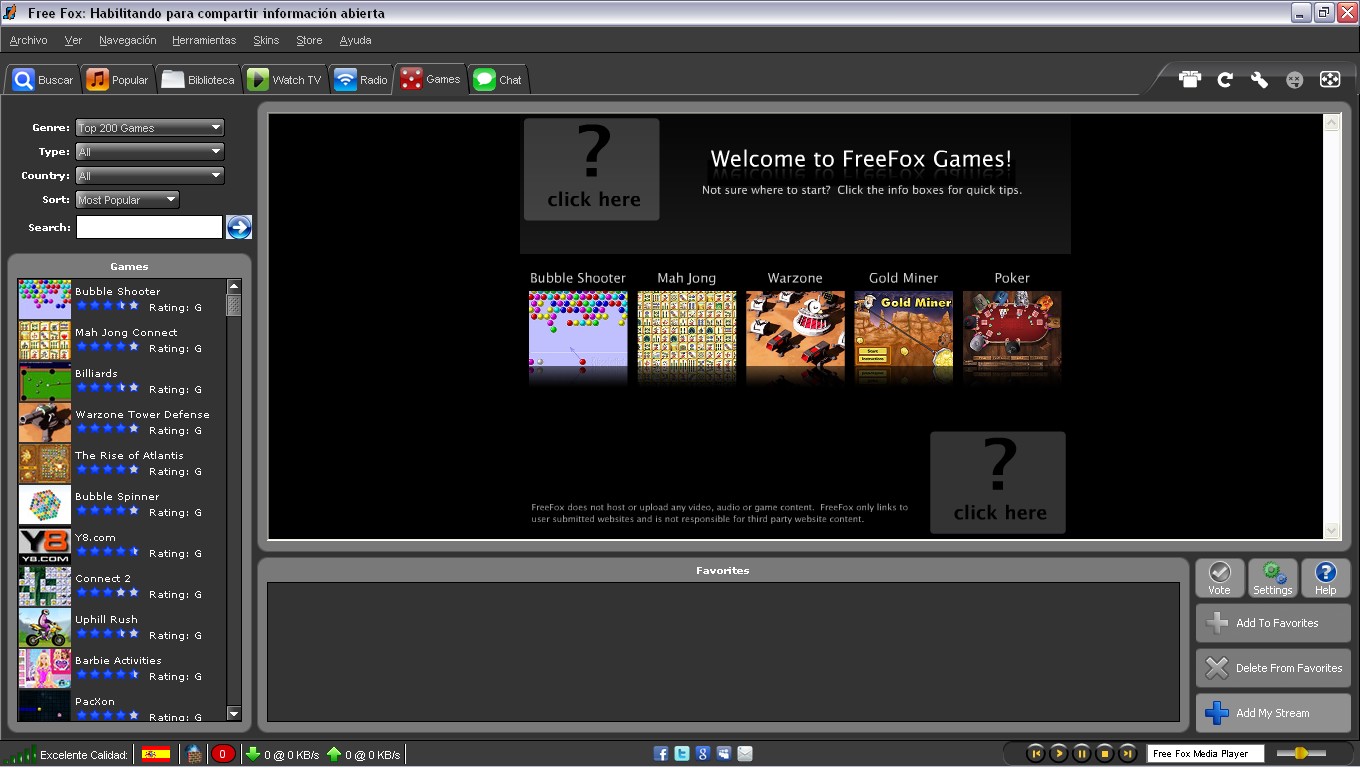This screenshot has height=768, width=1360.
Task: Stop the media player
Action: click(x=1105, y=753)
